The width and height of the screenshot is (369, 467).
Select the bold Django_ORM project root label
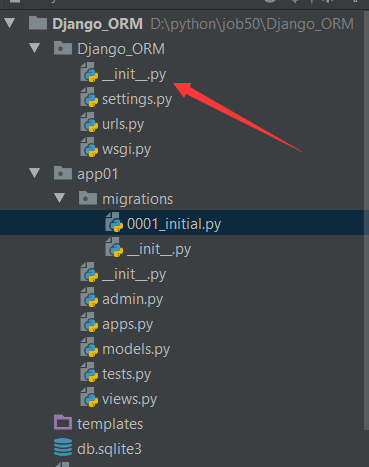(x=98, y=24)
